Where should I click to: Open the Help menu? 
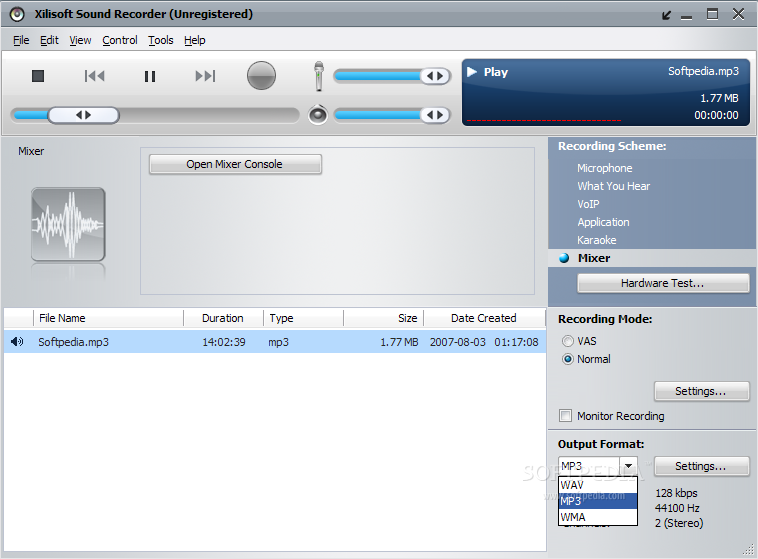[195, 40]
